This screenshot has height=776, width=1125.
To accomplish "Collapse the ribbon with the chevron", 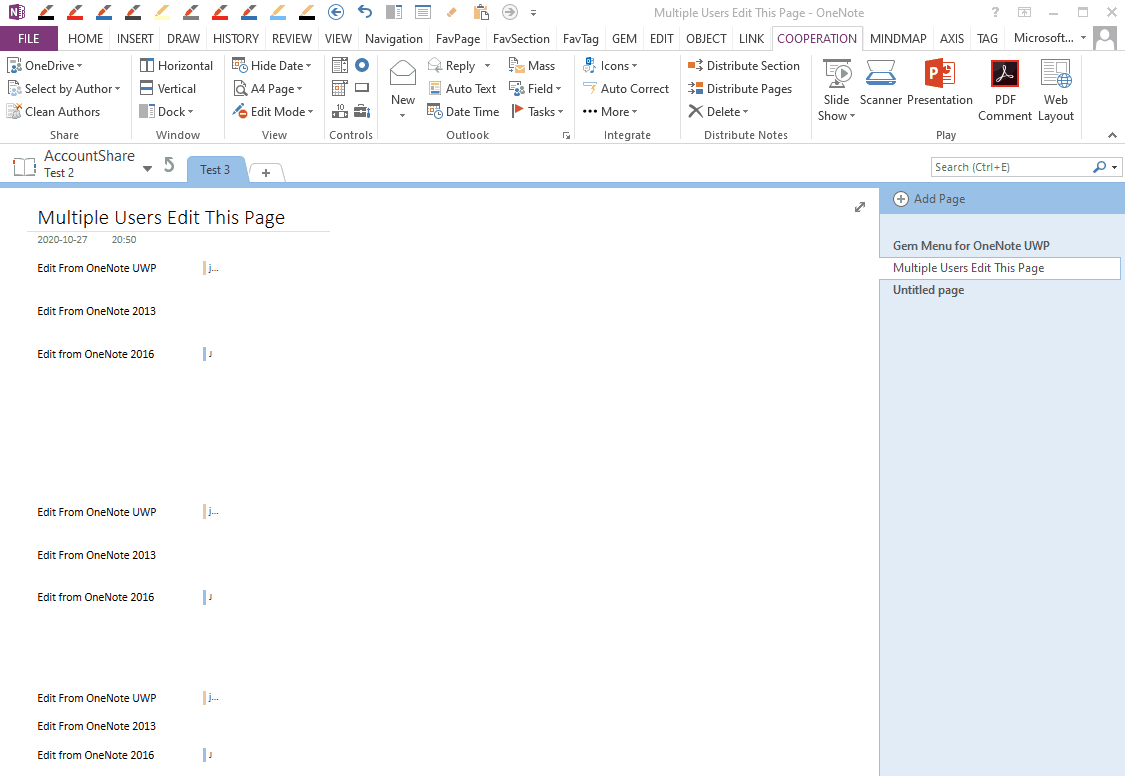I will point(1112,135).
